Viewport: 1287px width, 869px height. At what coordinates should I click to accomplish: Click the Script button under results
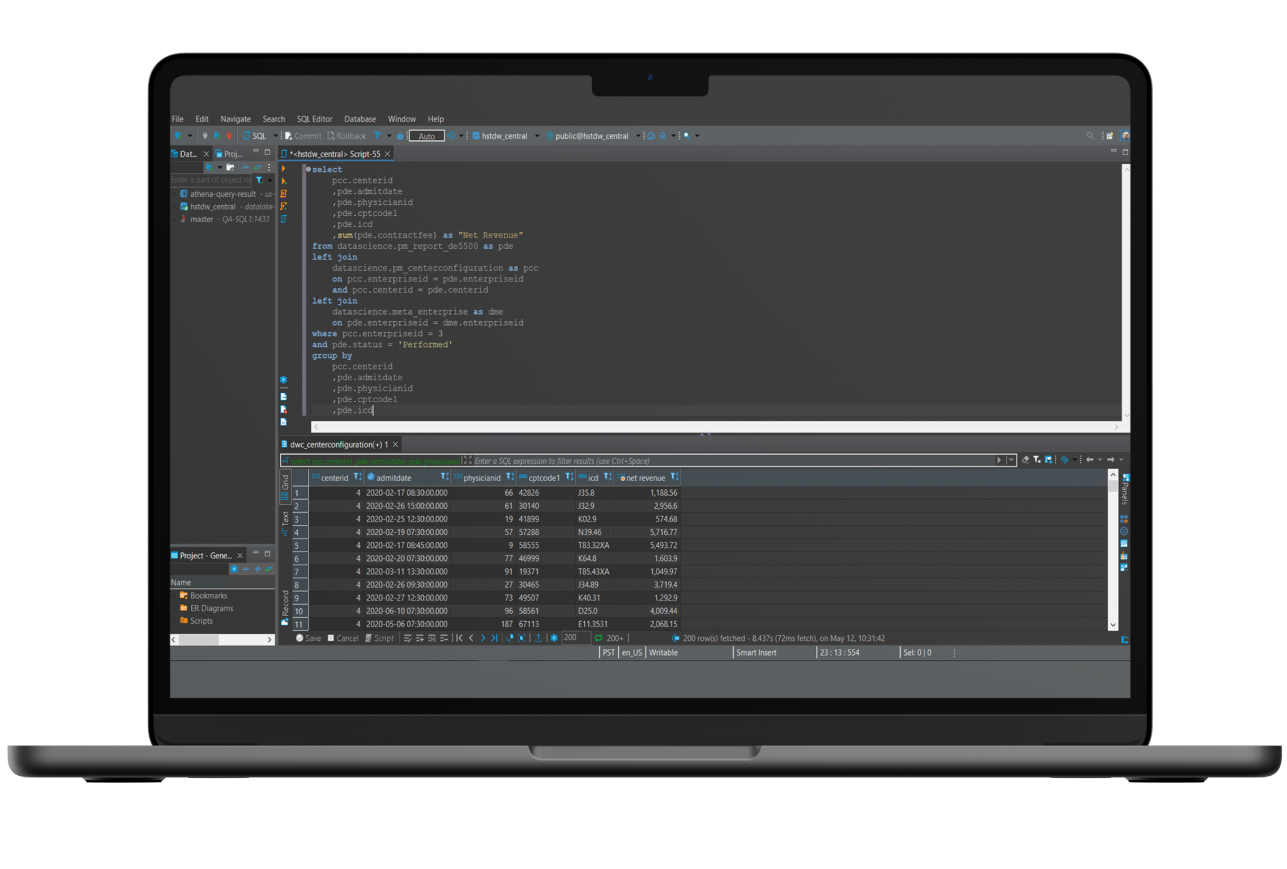click(x=380, y=637)
